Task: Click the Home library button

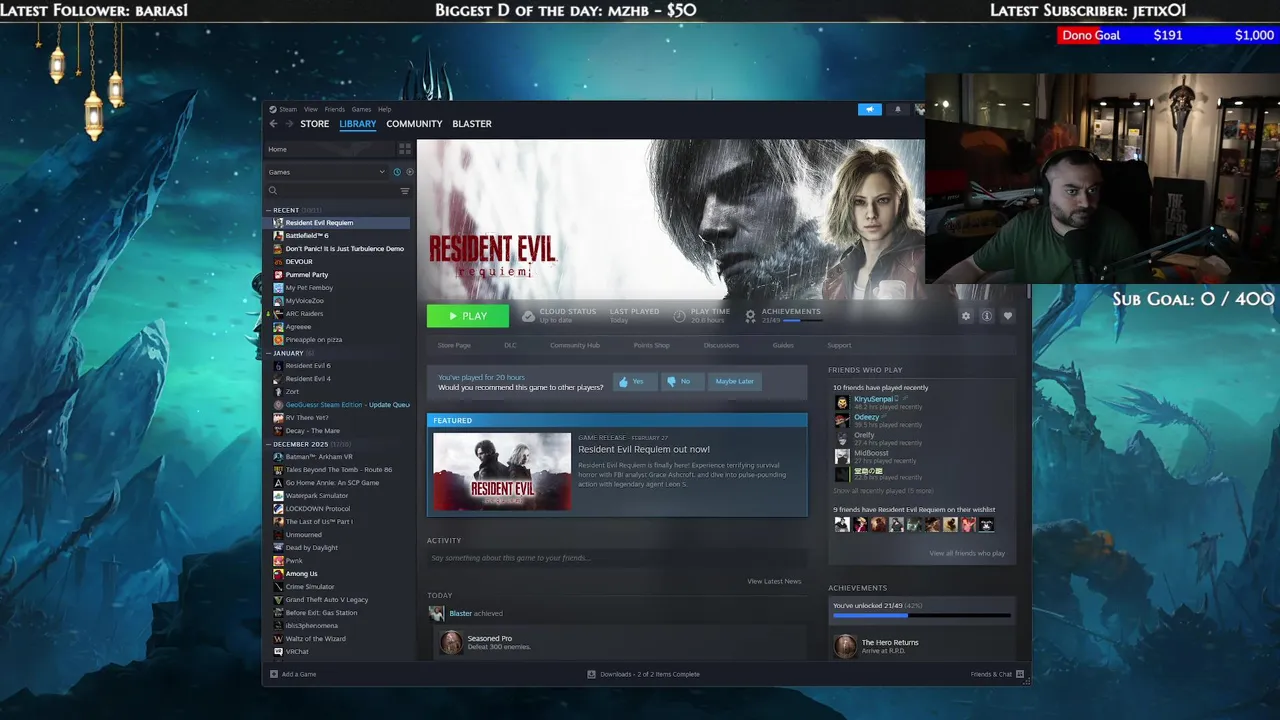Action: coord(330,149)
